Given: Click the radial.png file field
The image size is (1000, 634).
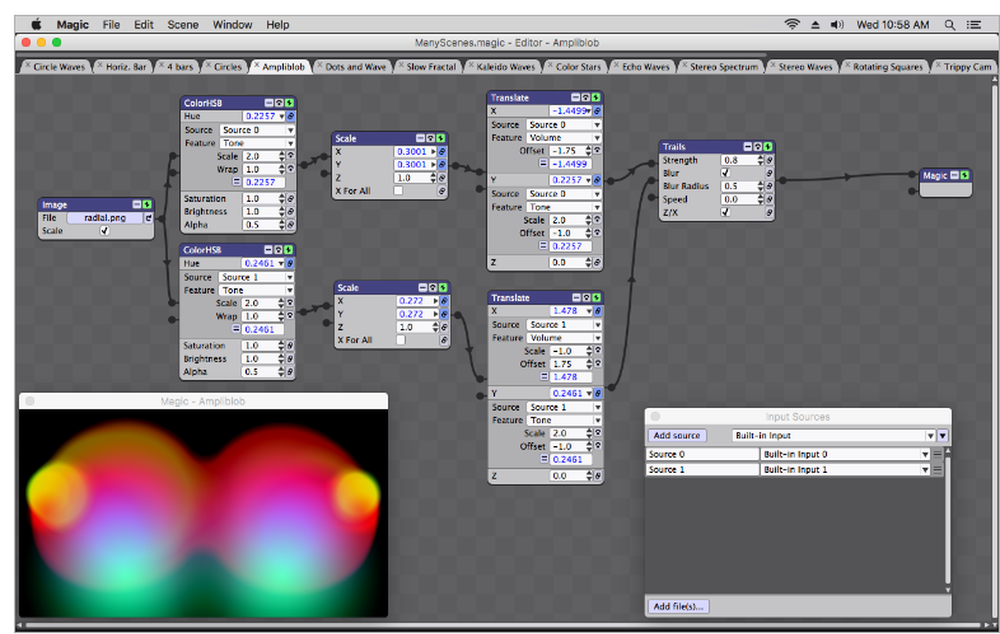Looking at the screenshot, I should click(x=105, y=217).
